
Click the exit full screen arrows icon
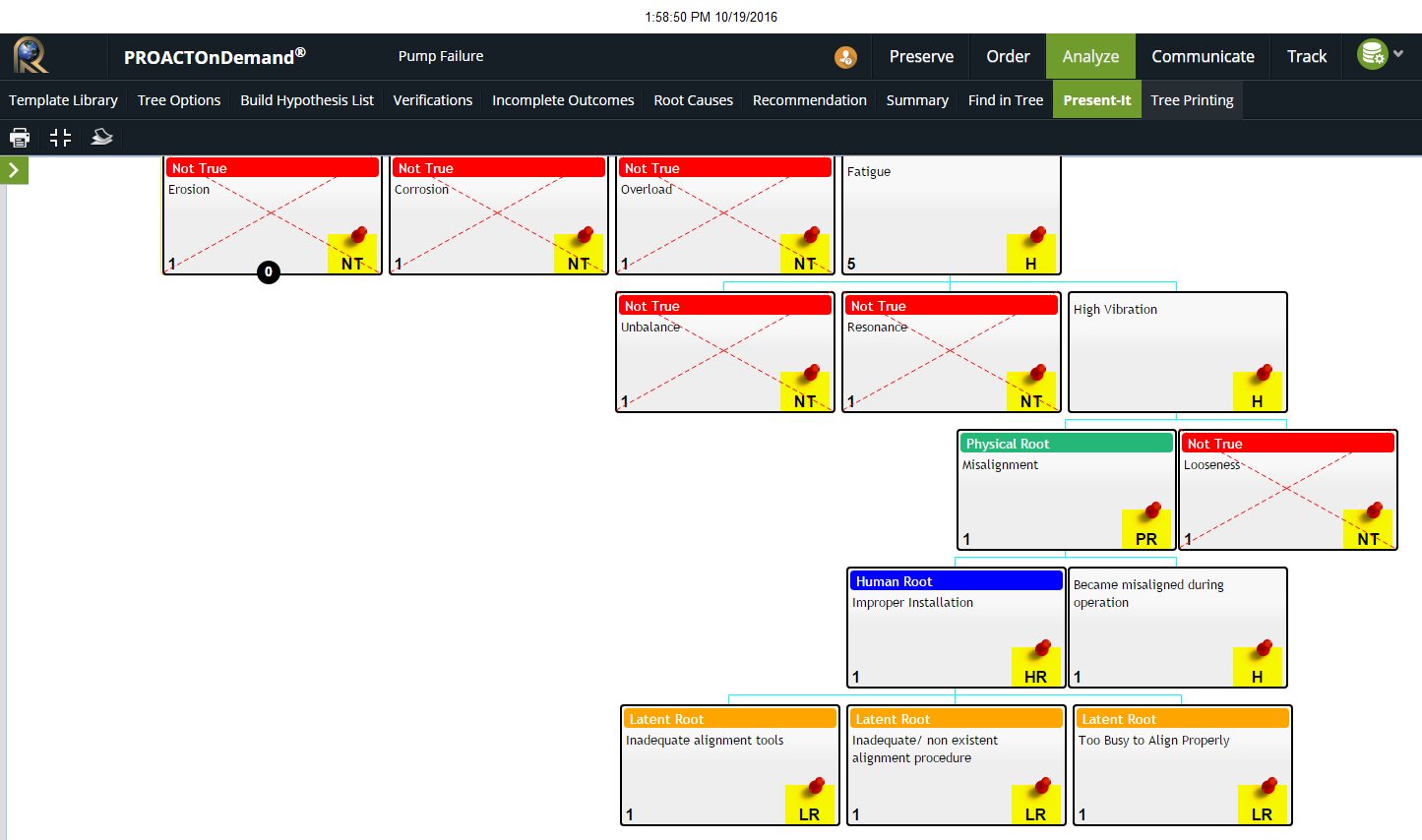(61, 138)
